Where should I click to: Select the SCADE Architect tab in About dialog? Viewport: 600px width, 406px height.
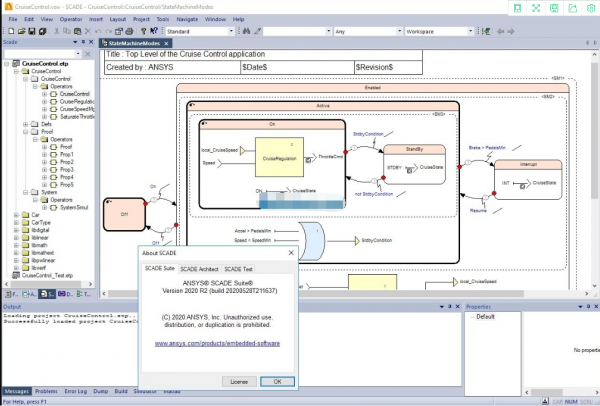(x=199, y=269)
